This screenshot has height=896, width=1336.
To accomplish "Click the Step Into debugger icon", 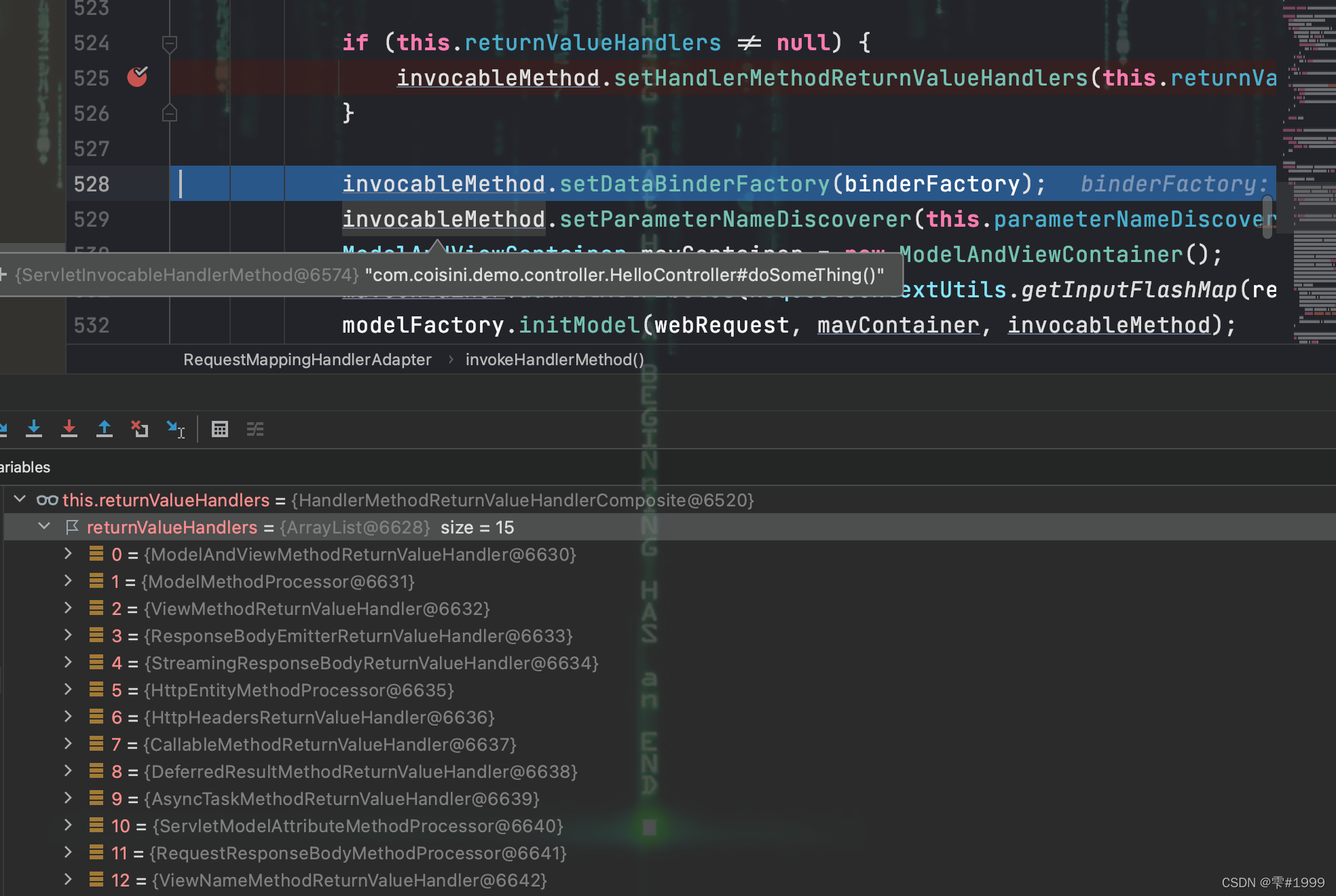I will tap(34, 428).
